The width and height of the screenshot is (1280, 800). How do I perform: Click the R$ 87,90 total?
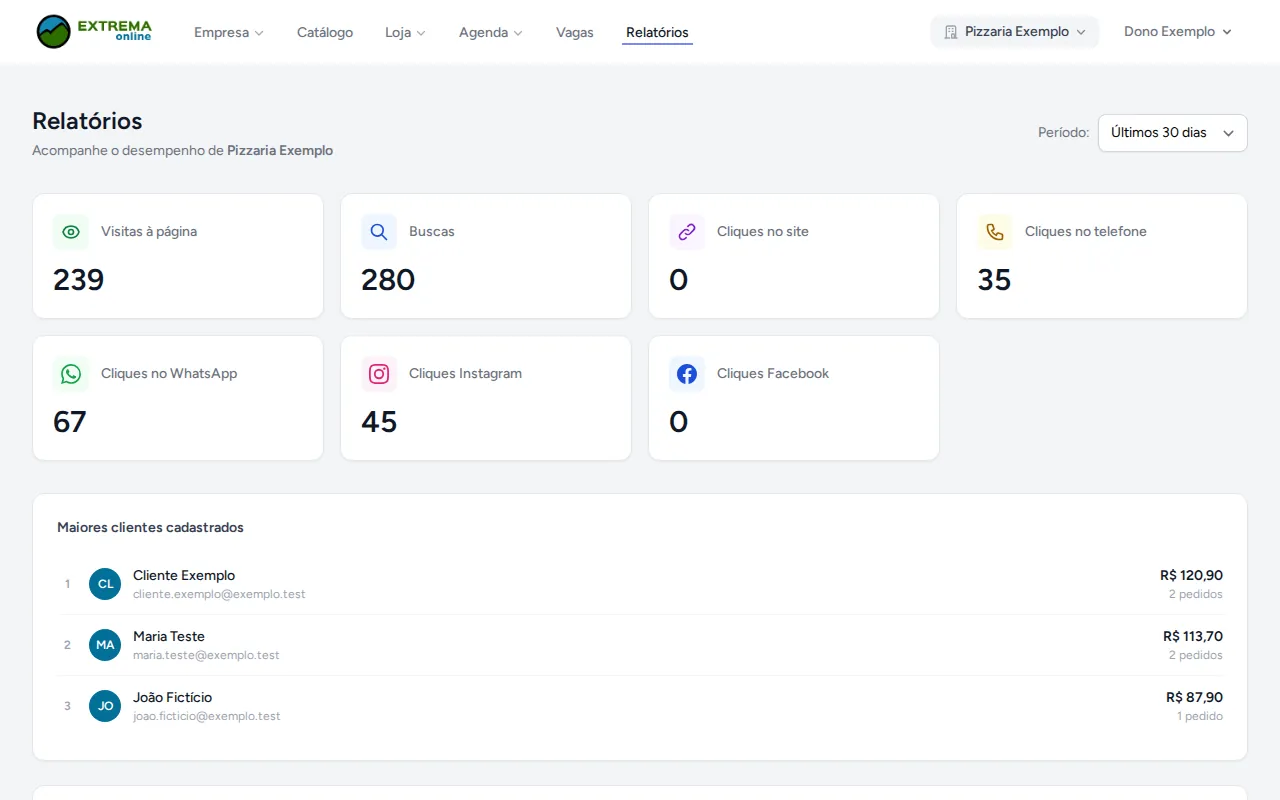1194,698
